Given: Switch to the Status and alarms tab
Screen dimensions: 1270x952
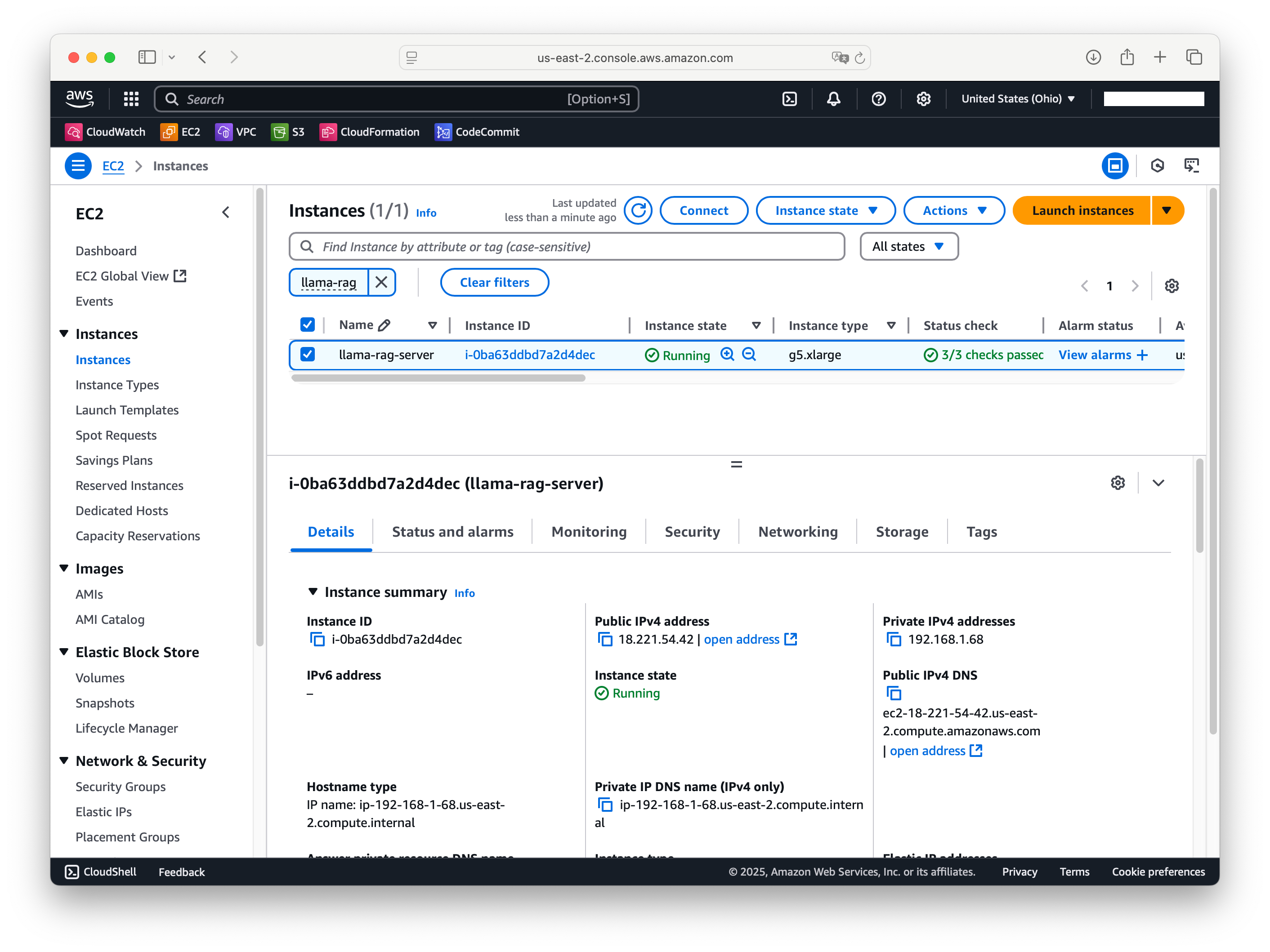Looking at the screenshot, I should (x=452, y=532).
